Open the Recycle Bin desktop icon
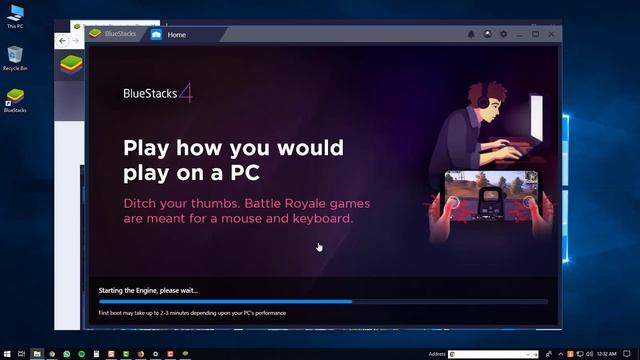The width and height of the screenshot is (640, 360). pos(15,58)
